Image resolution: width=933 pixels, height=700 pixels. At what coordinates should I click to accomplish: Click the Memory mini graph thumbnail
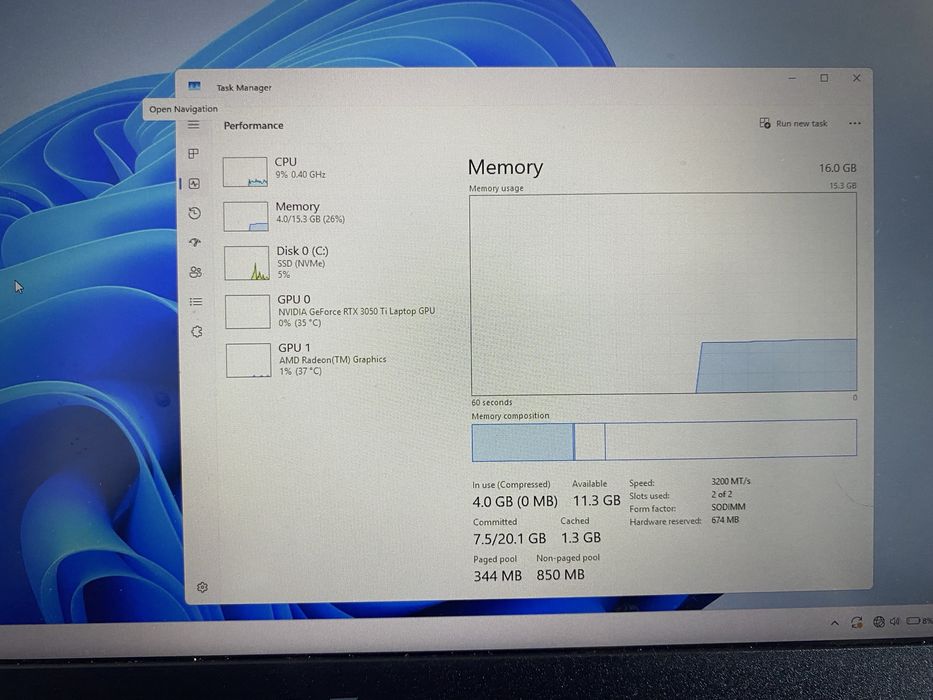pyautogui.click(x=246, y=217)
